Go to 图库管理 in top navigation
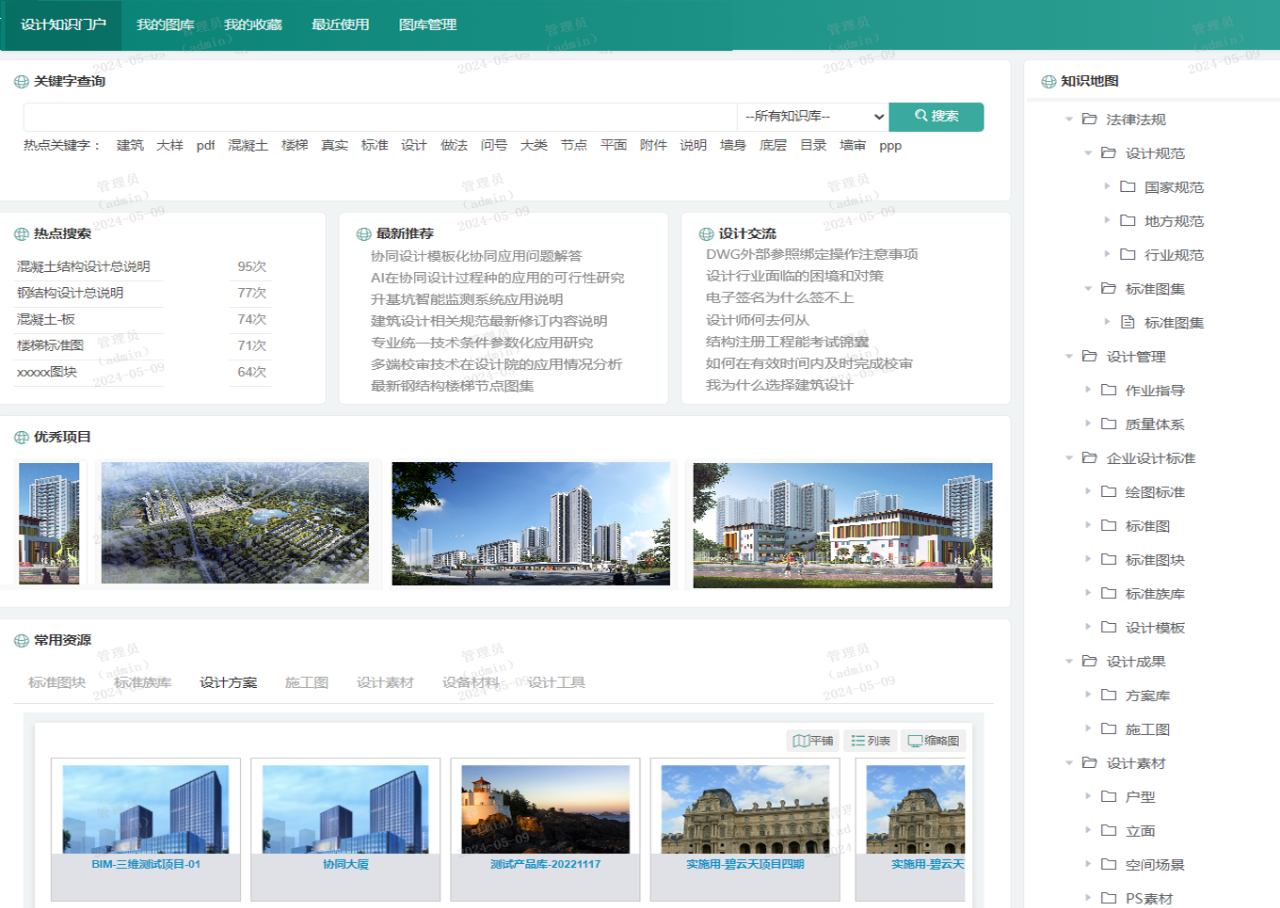Screen dimensions: 1280x908 [427, 25]
